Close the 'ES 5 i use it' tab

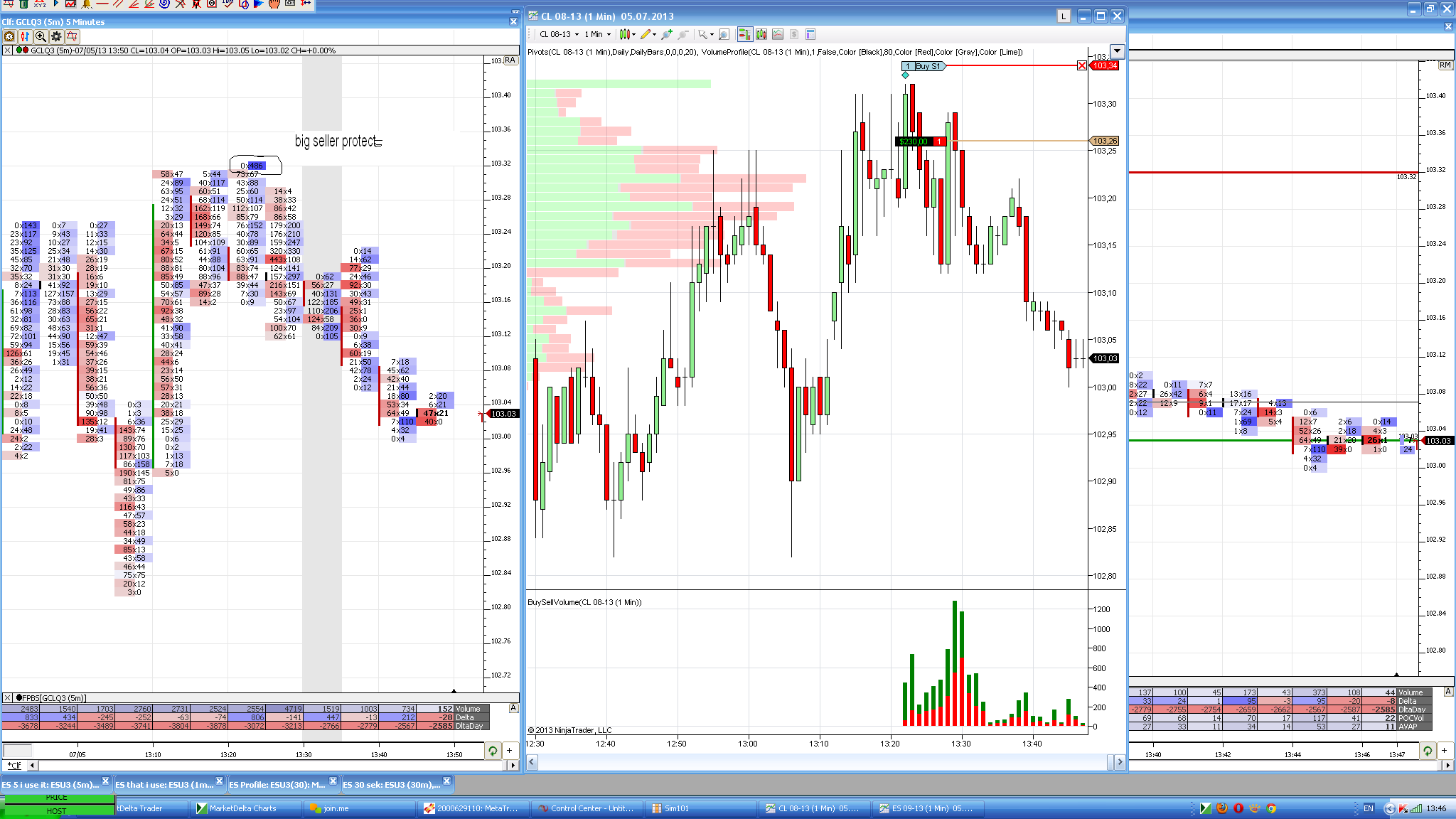point(105,781)
